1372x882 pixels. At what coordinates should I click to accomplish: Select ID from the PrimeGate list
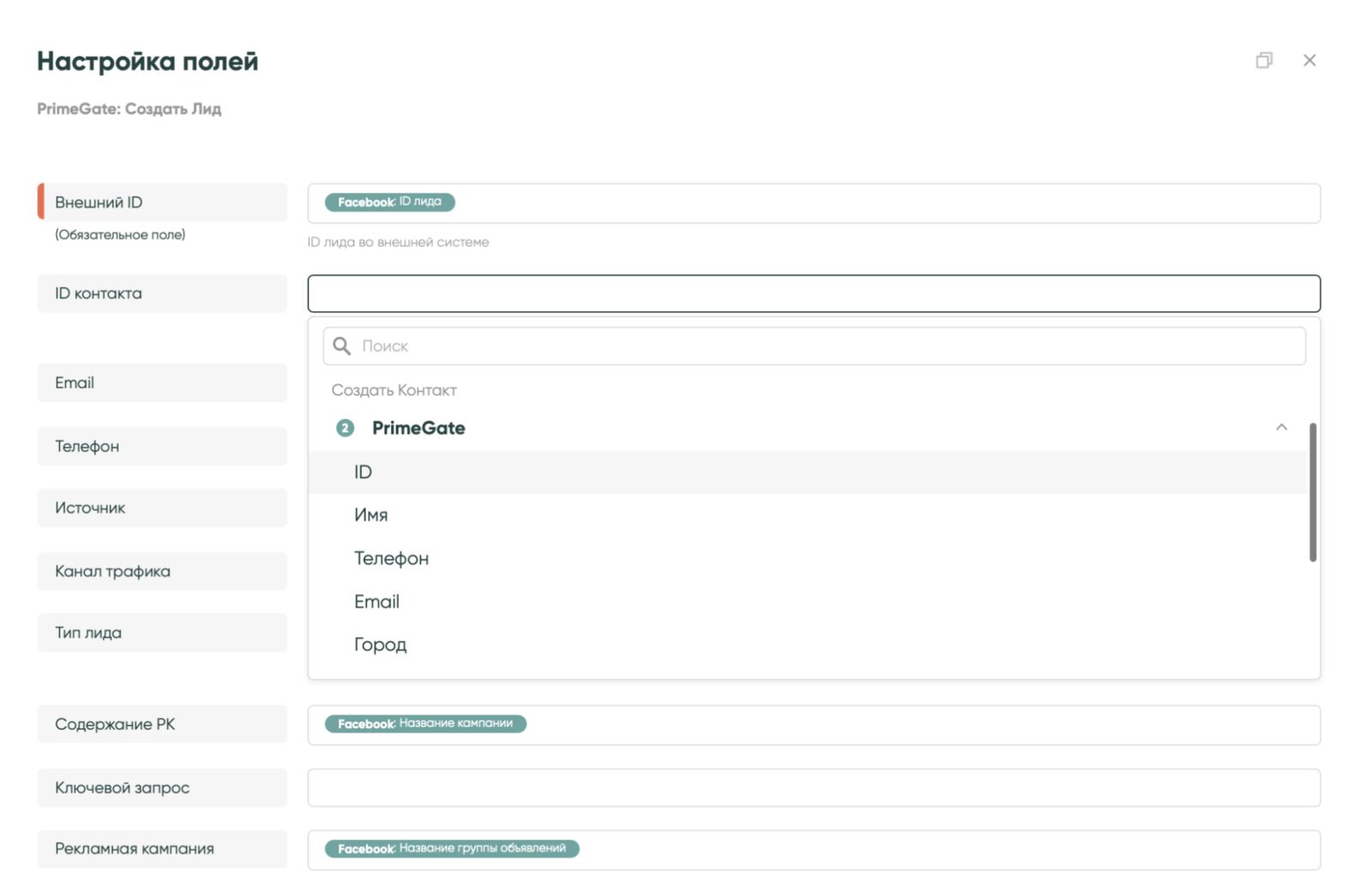(x=364, y=472)
